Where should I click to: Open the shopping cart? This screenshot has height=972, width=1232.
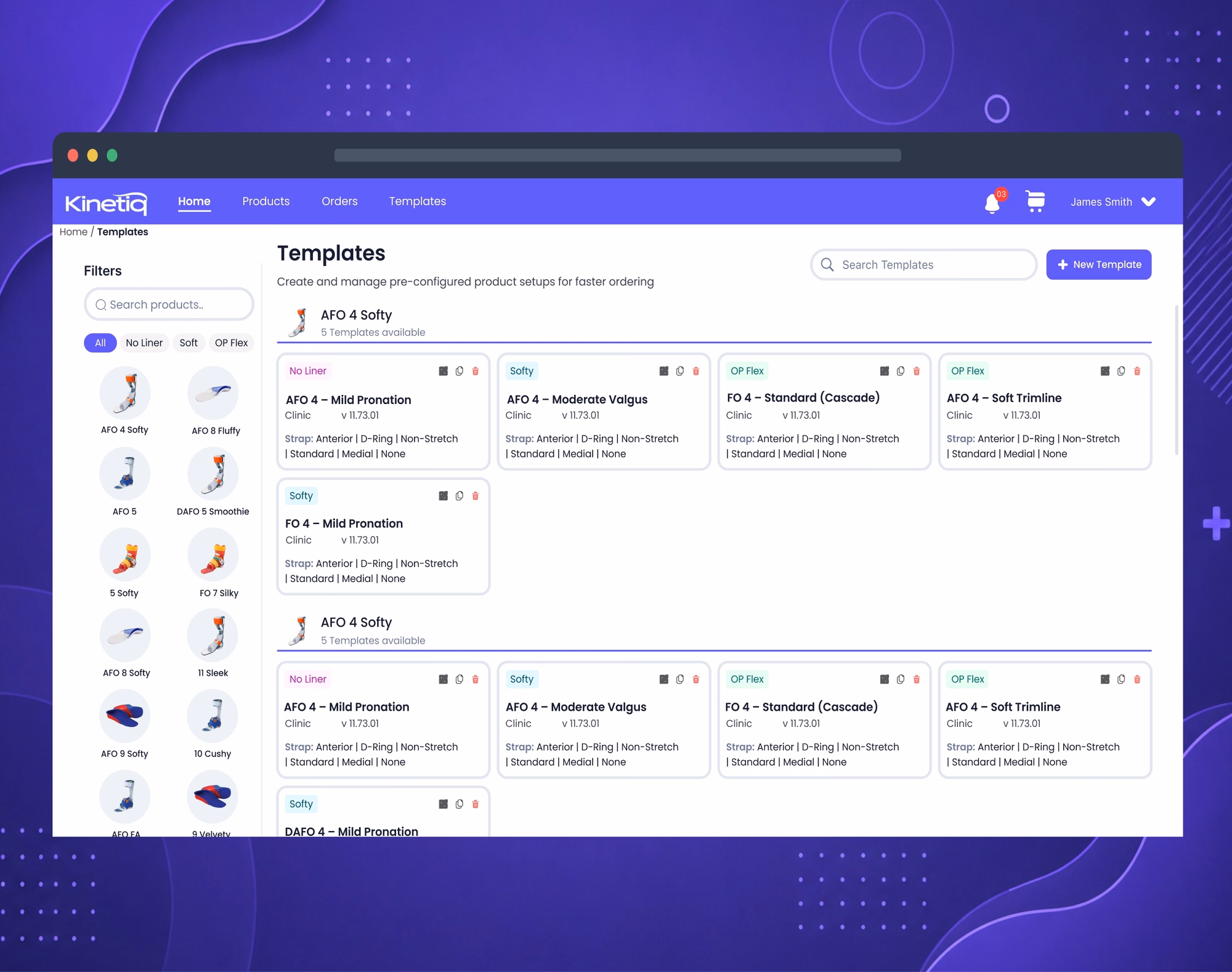point(1035,201)
